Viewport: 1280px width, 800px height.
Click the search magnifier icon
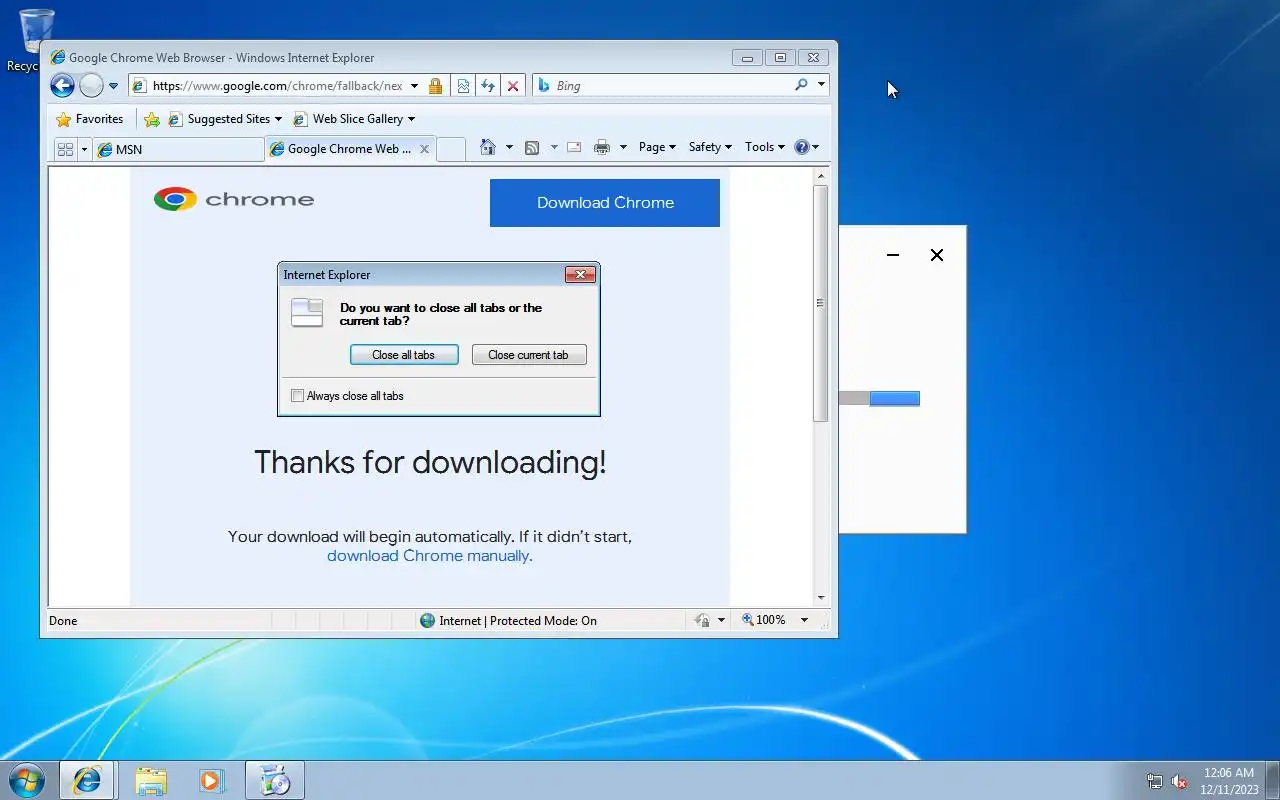801,86
